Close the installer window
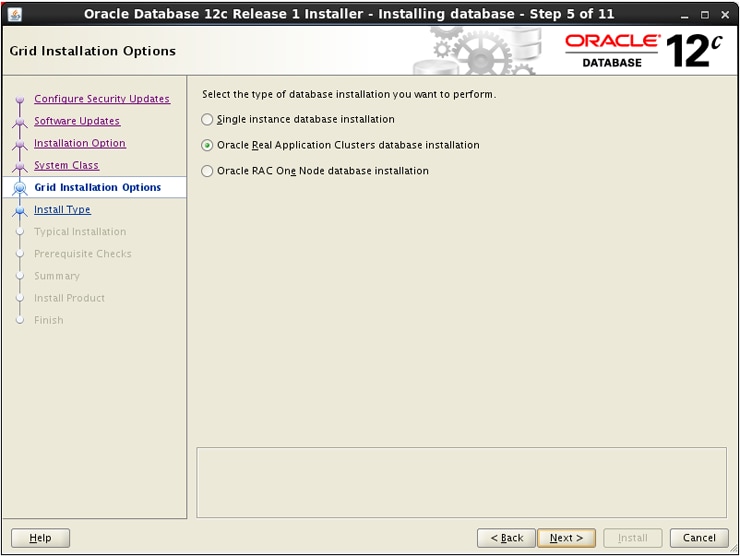 point(725,15)
